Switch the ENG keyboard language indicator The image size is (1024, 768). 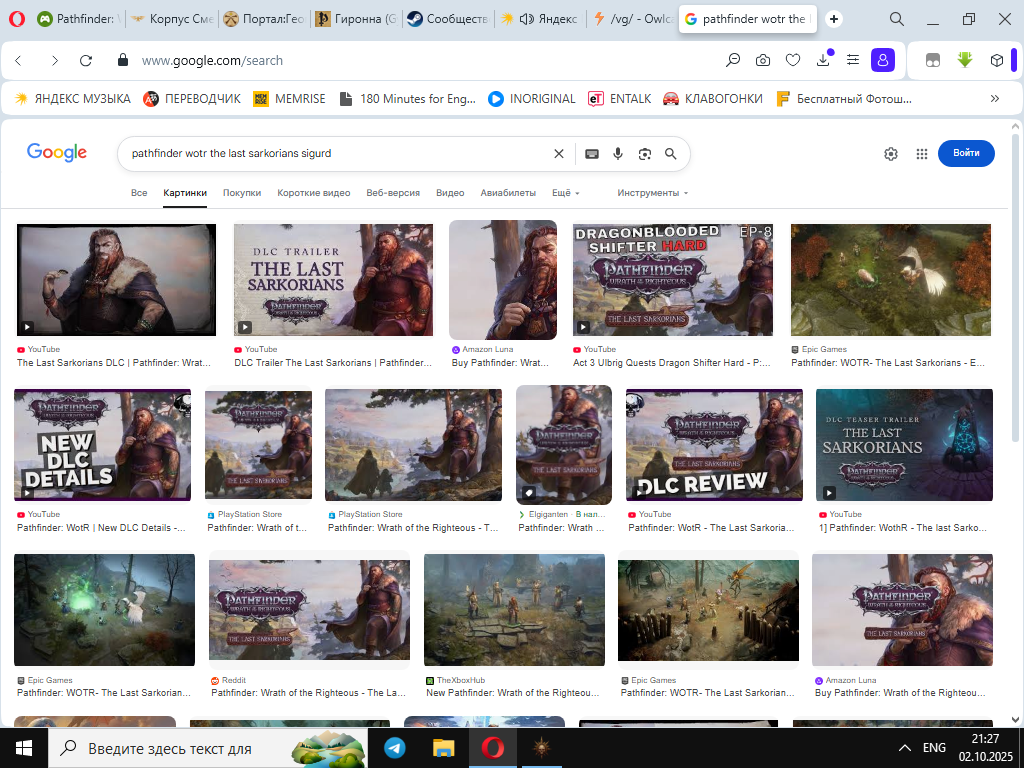point(934,748)
